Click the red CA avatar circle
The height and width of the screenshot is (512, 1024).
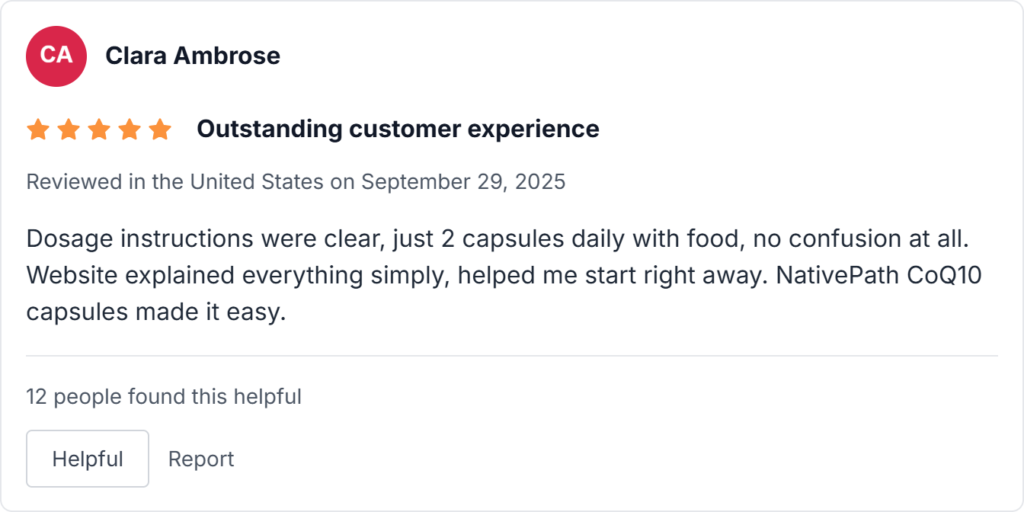click(x=56, y=56)
